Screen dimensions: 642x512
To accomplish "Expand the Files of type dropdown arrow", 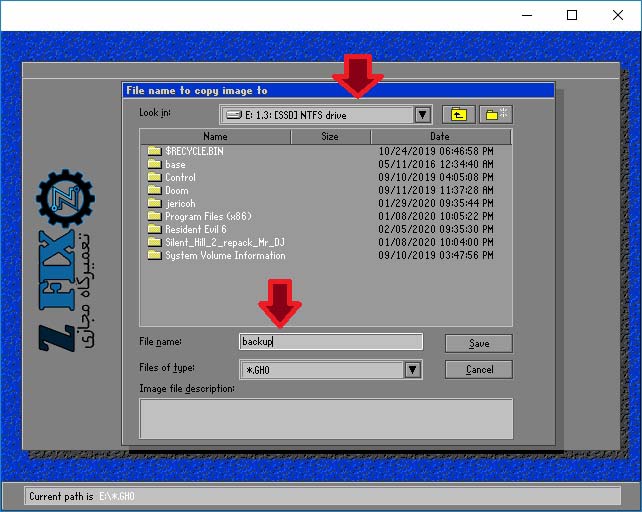I will point(412,370).
